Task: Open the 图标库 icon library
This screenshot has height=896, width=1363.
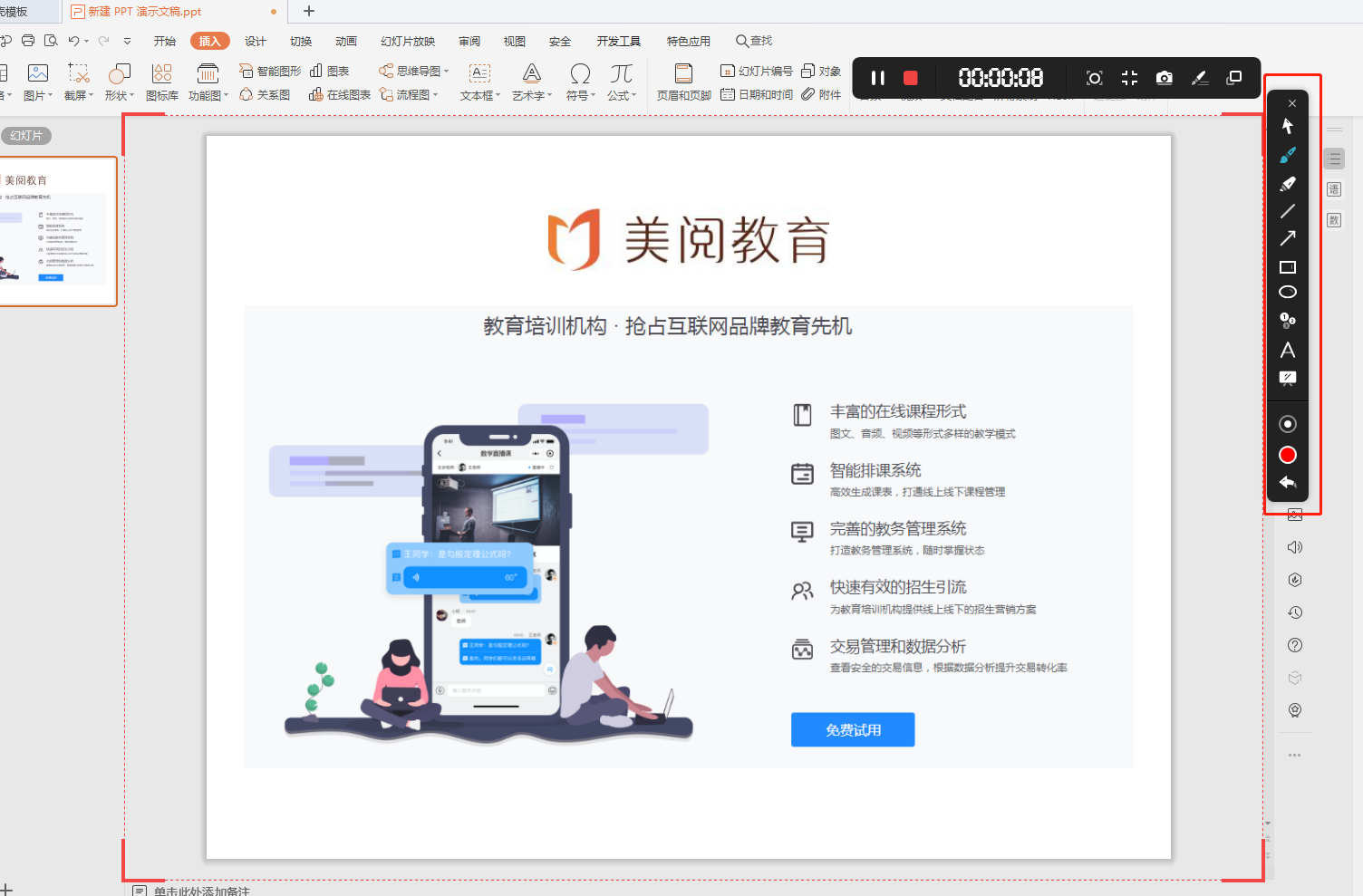Action: (162, 82)
